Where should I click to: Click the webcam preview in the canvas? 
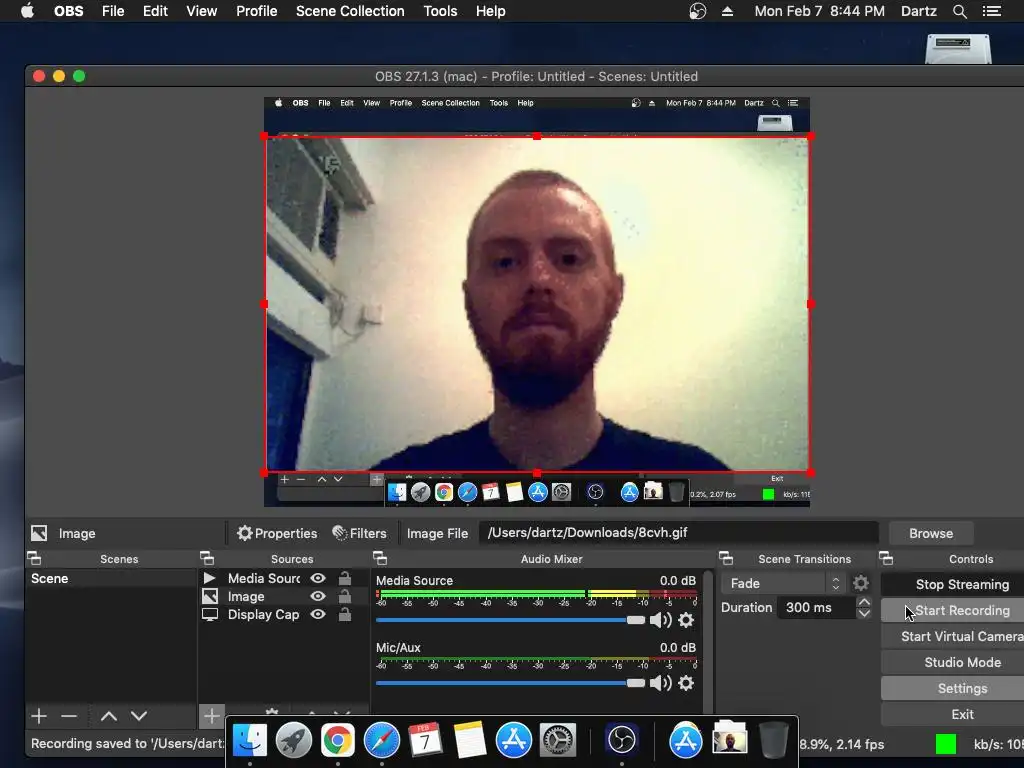click(537, 304)
